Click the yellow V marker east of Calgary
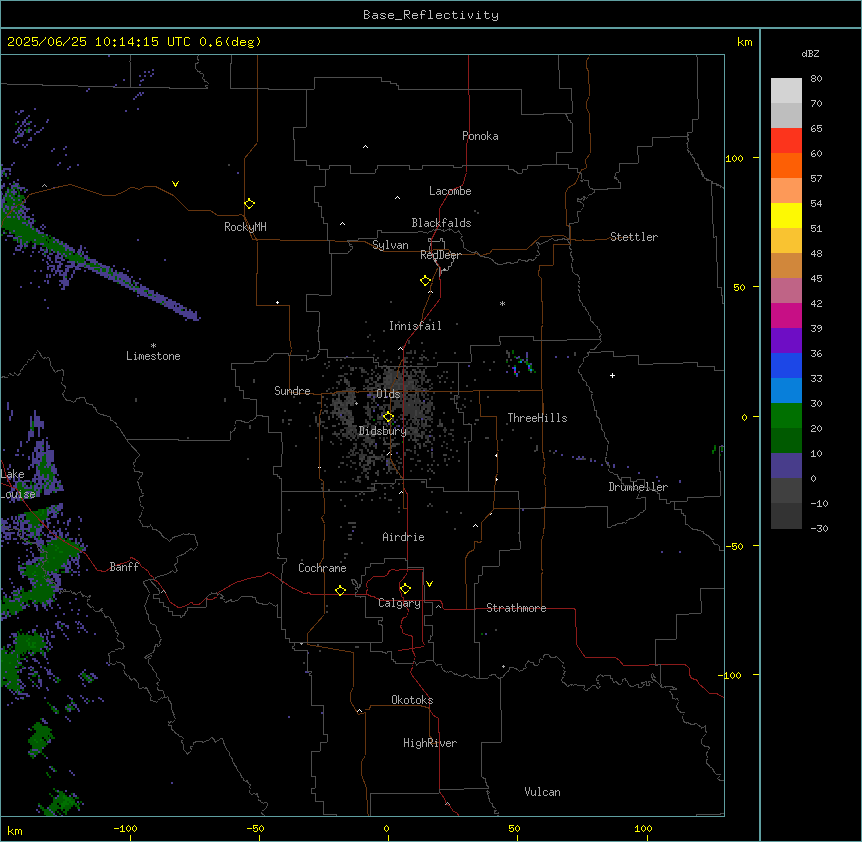The height and width of the screenshot is (842, 862). point(429,584)
